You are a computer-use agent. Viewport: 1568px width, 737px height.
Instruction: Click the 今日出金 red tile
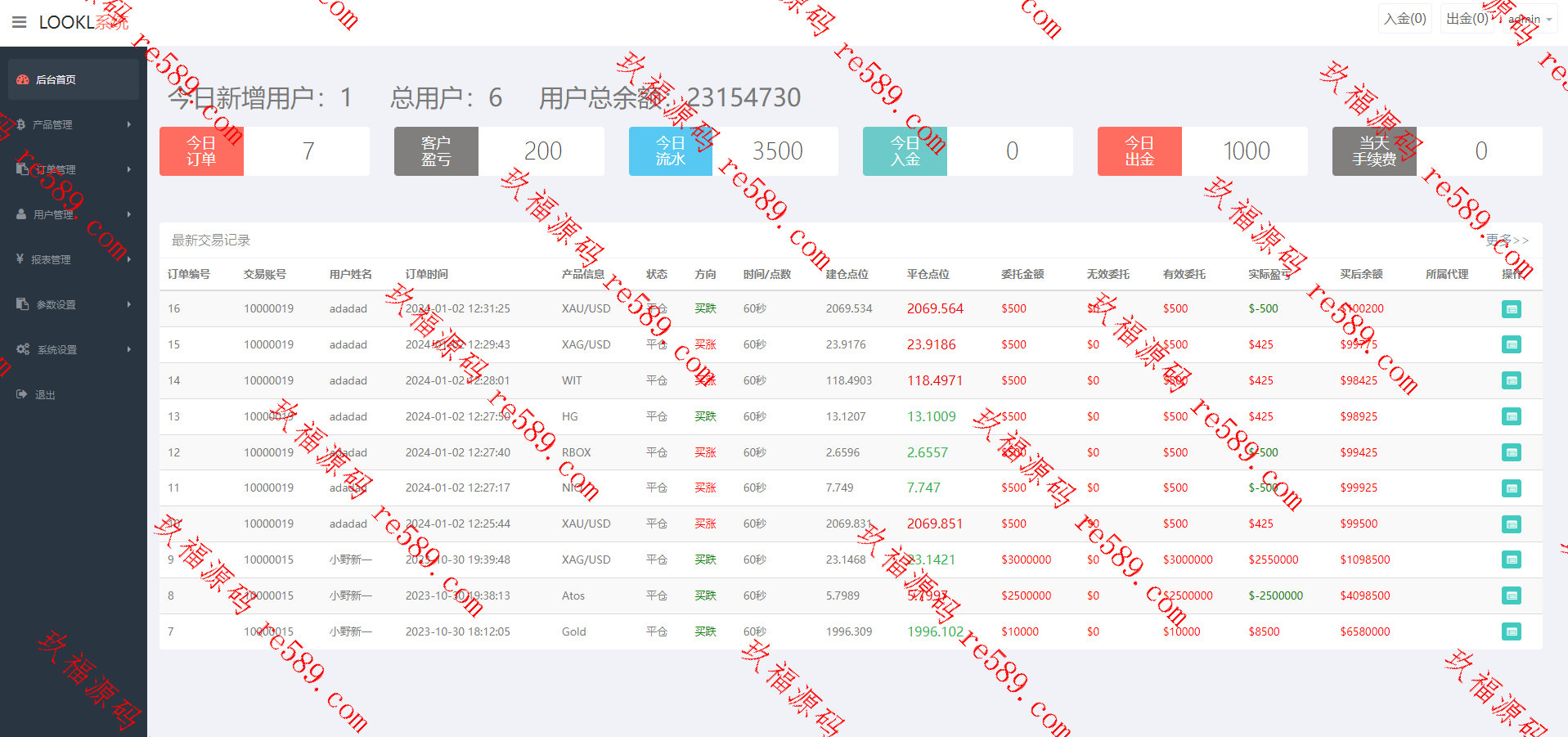click(x=1139, y=151)
